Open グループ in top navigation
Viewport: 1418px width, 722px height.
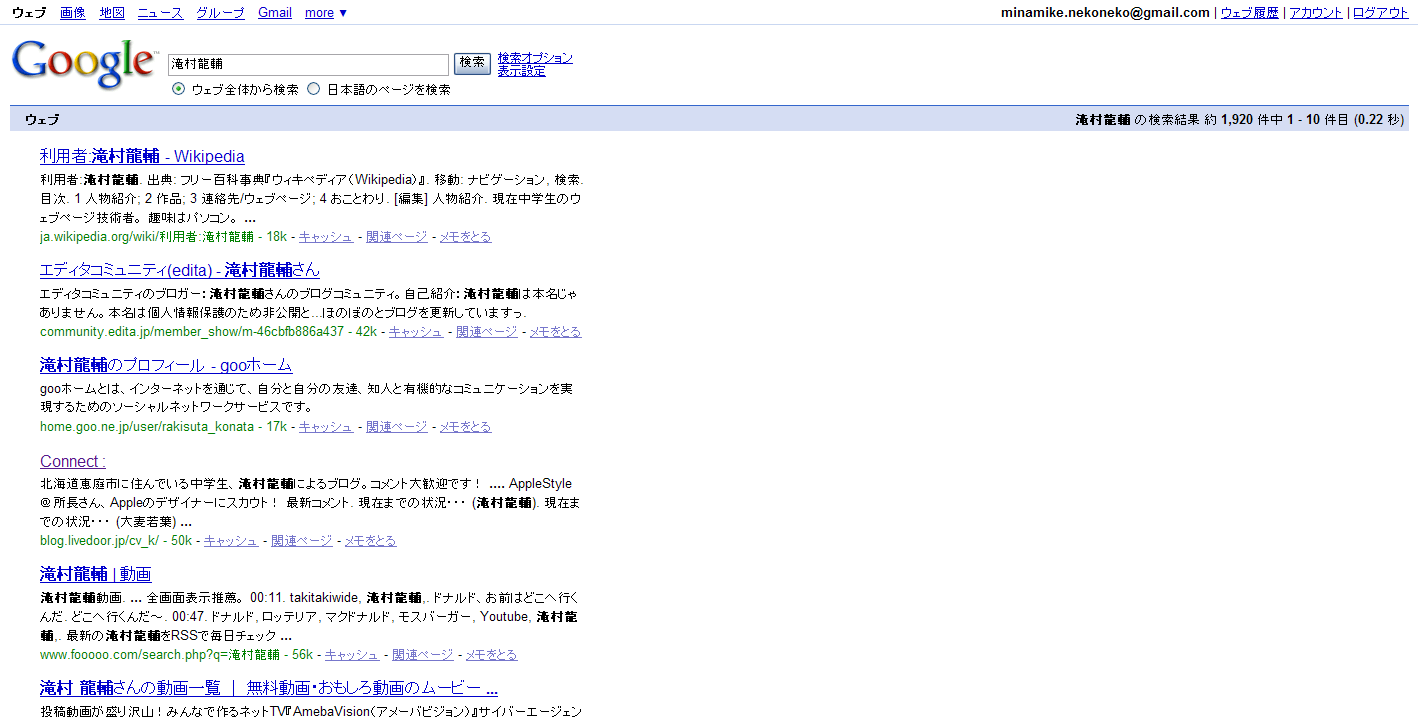point(220,13)
